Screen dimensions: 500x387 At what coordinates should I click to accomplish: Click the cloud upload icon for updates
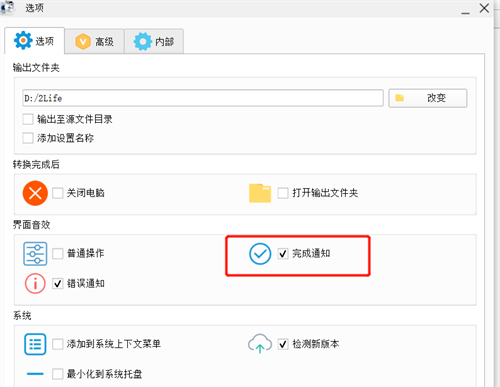260,343
